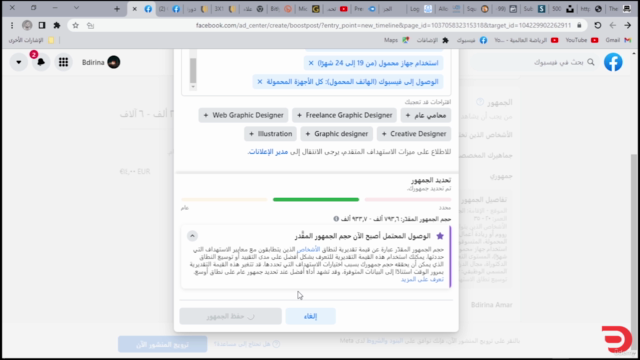Reload the page
The width and height of the screenshot is (640, 360).
tap(598, 25)
